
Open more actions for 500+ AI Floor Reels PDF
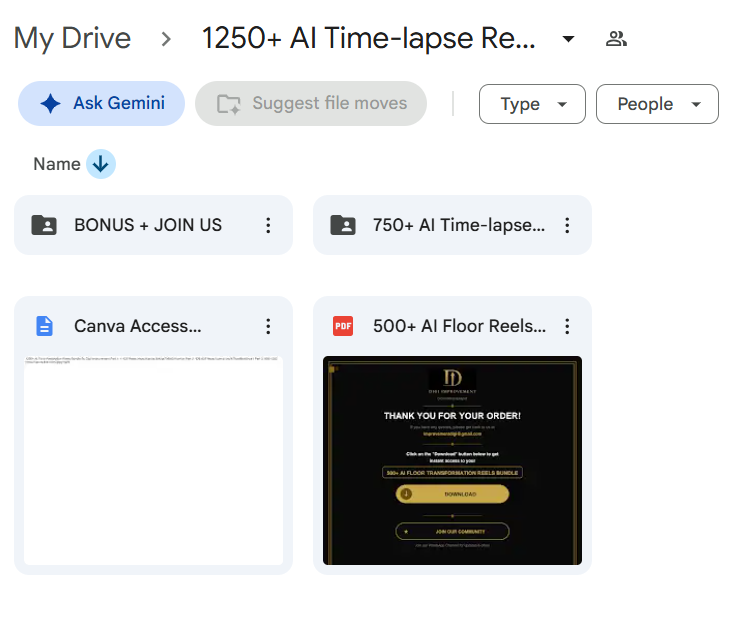(x=567, y=326)
